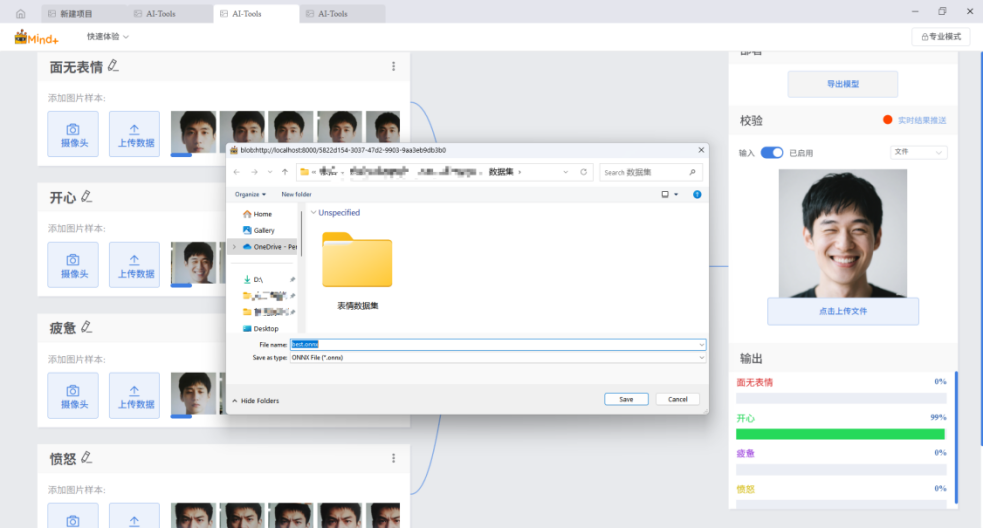Open the Organize menu
The image size is (983, 529).
click(x=250, y=194)
